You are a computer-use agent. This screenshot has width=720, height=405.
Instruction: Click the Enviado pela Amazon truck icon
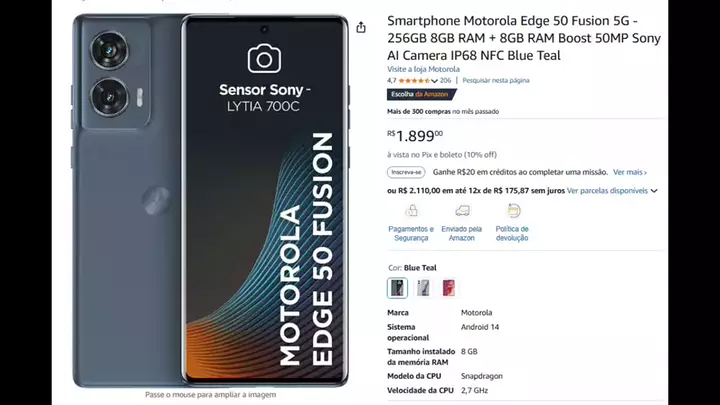[462, 211]
